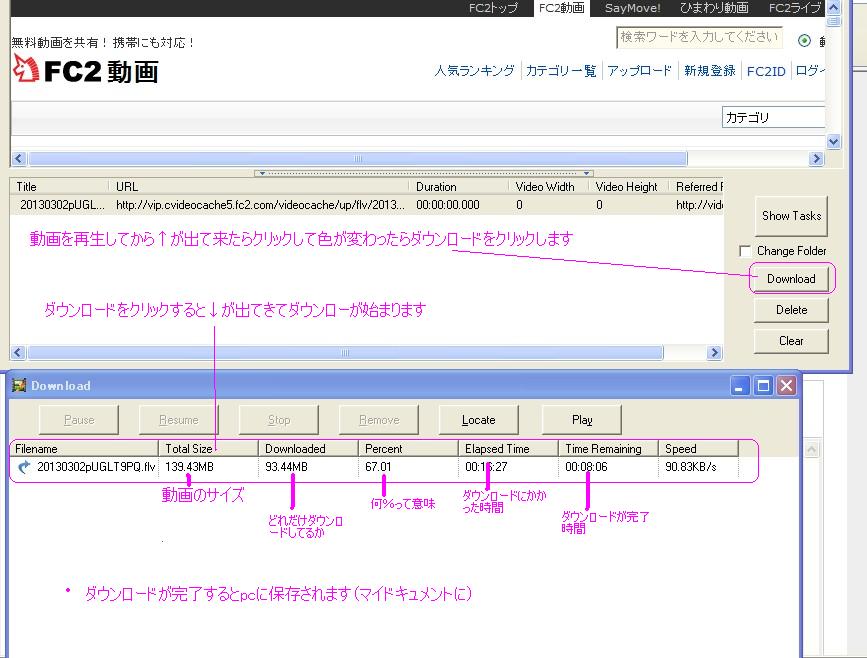
Task: Click the Time Remaining column header
Action: pyautogui.click(x=608, y=448)
